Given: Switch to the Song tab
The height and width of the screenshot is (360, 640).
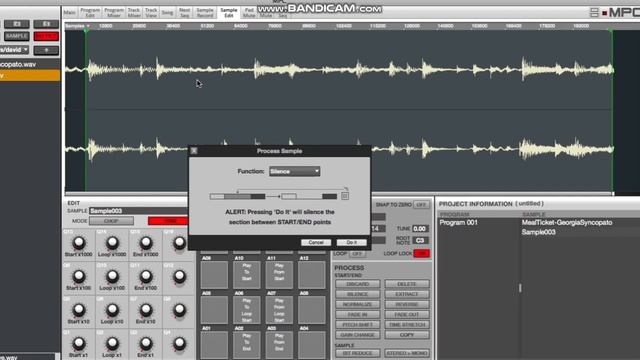Looking at the screenshot, I should (x=167, y=13).
